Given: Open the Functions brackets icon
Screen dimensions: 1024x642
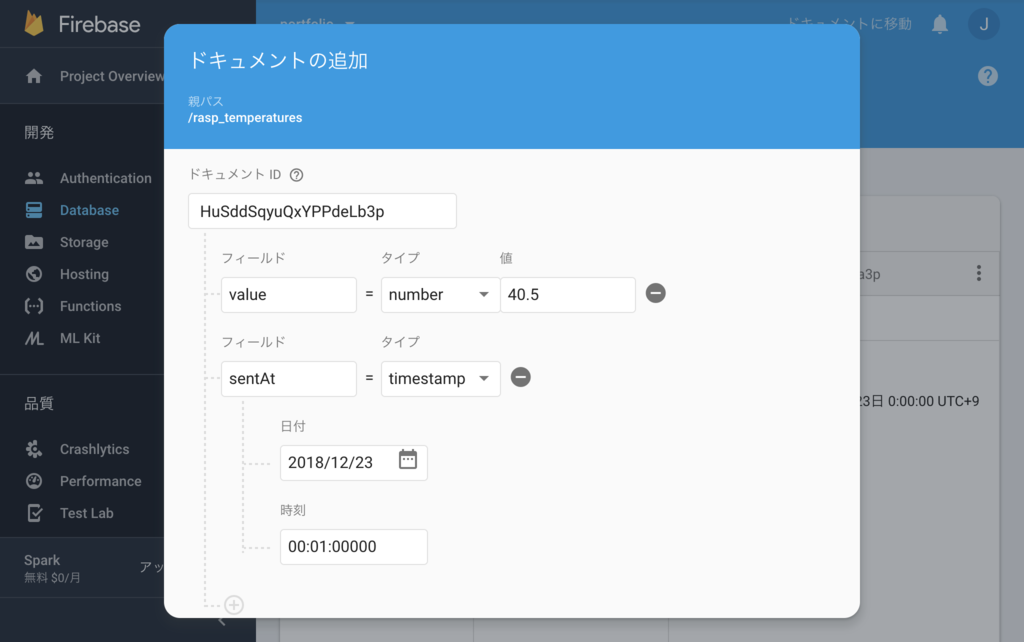Looking at the screenshot, I should [x=34, y=306].
